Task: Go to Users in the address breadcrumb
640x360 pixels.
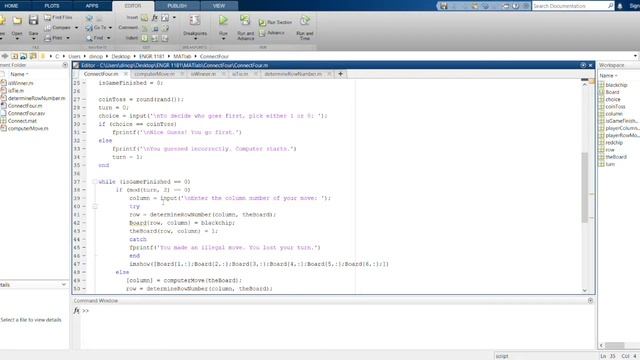Action: pyautogui.click(x=74, y=56)
